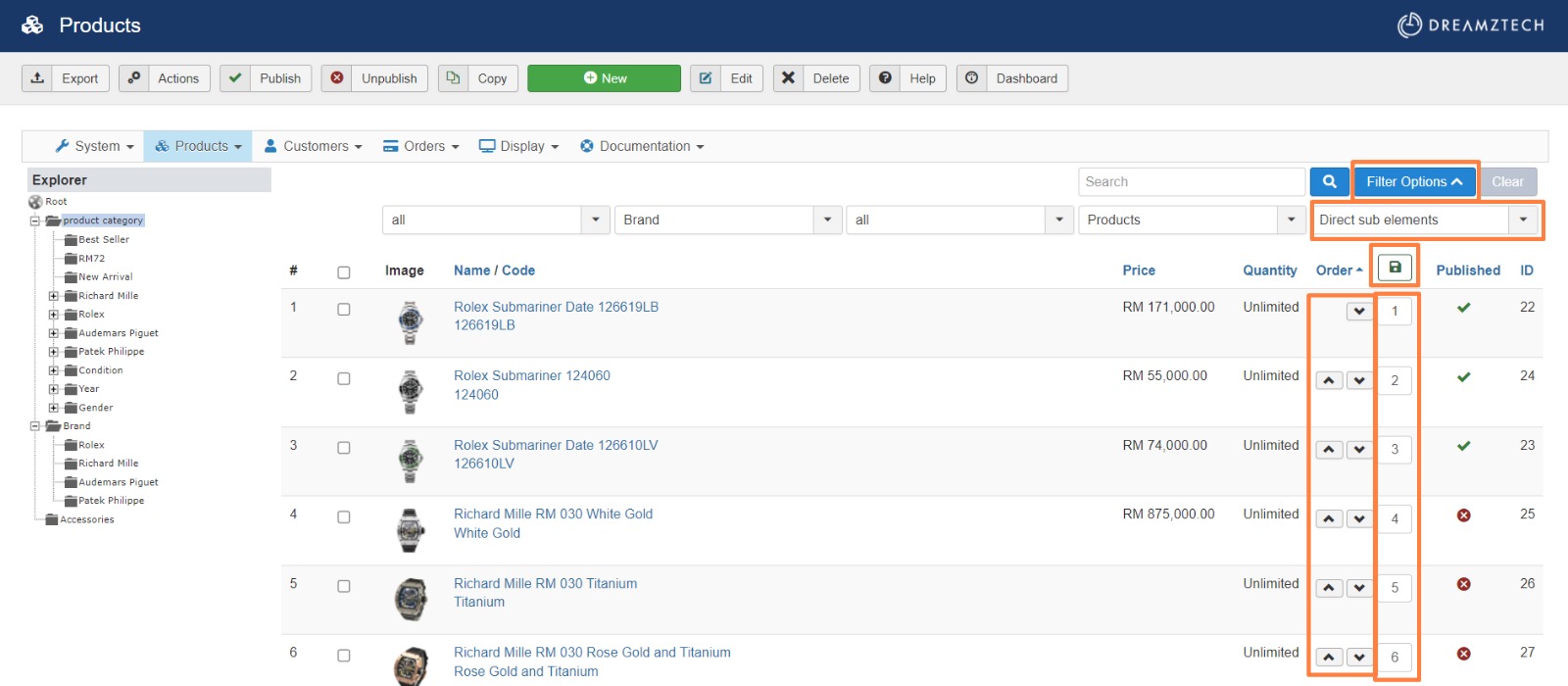Viewport: 1568px width, 686px height.
Task: Open the Display menu
Action: pyautogui.click(x=519, y=146)
